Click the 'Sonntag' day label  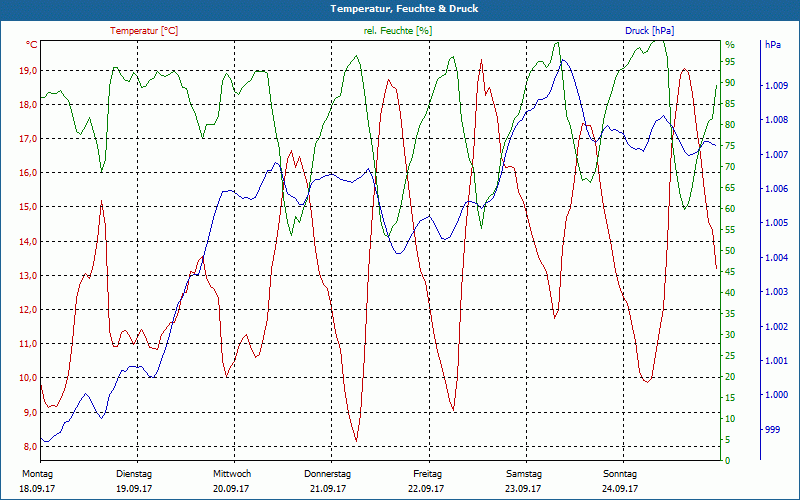point(620,474)
